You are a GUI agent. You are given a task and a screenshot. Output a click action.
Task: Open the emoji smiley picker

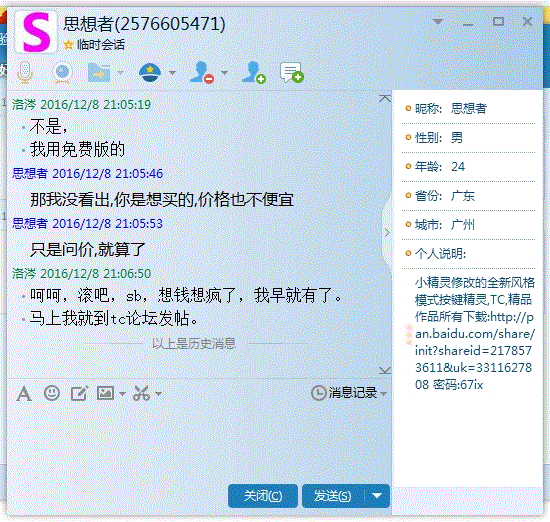(52, 393)
